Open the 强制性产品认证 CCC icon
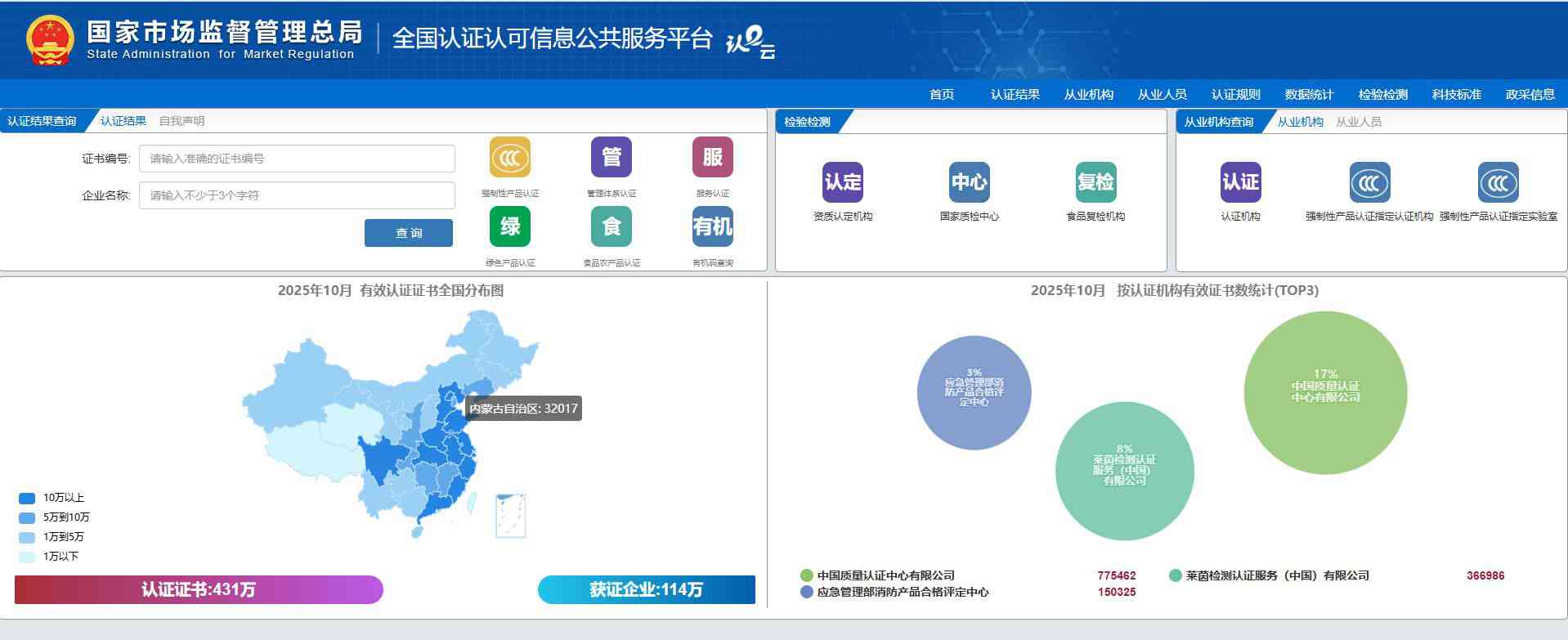 (509, 158)
